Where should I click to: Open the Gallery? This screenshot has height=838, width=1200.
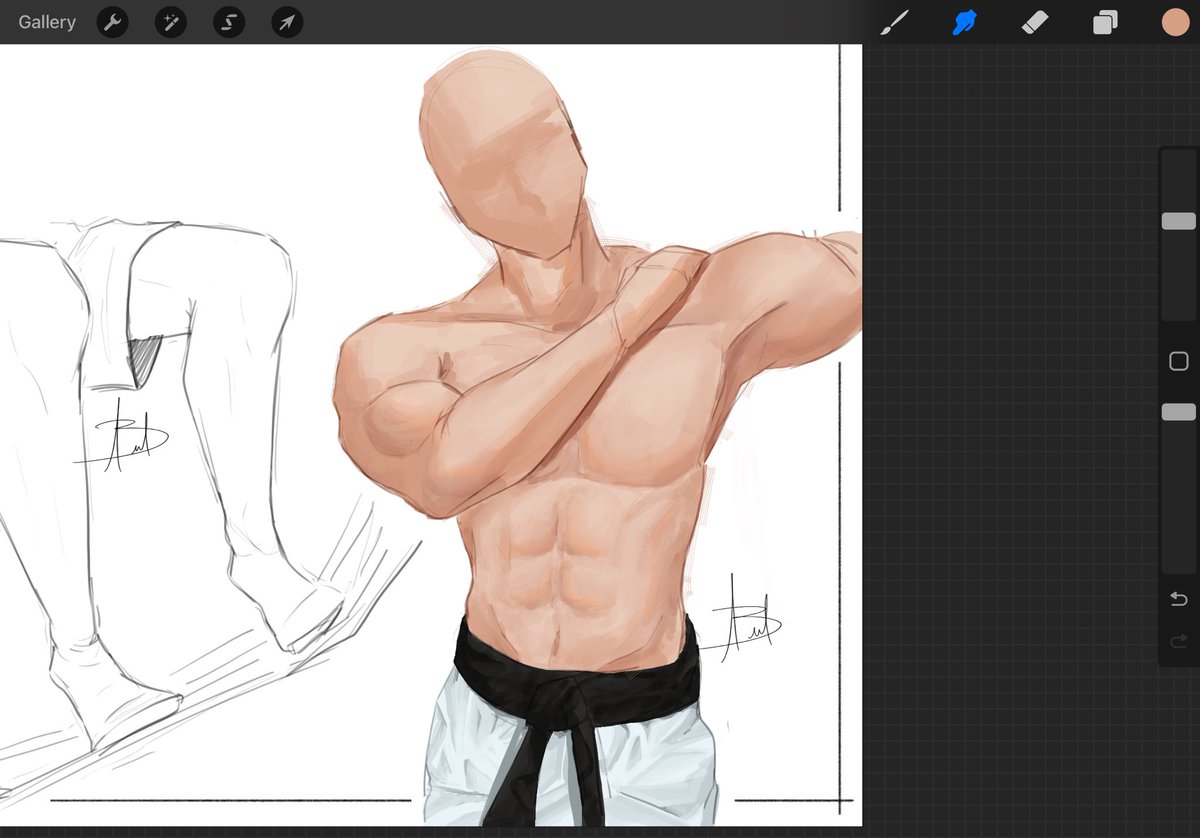tap(47, 22)
